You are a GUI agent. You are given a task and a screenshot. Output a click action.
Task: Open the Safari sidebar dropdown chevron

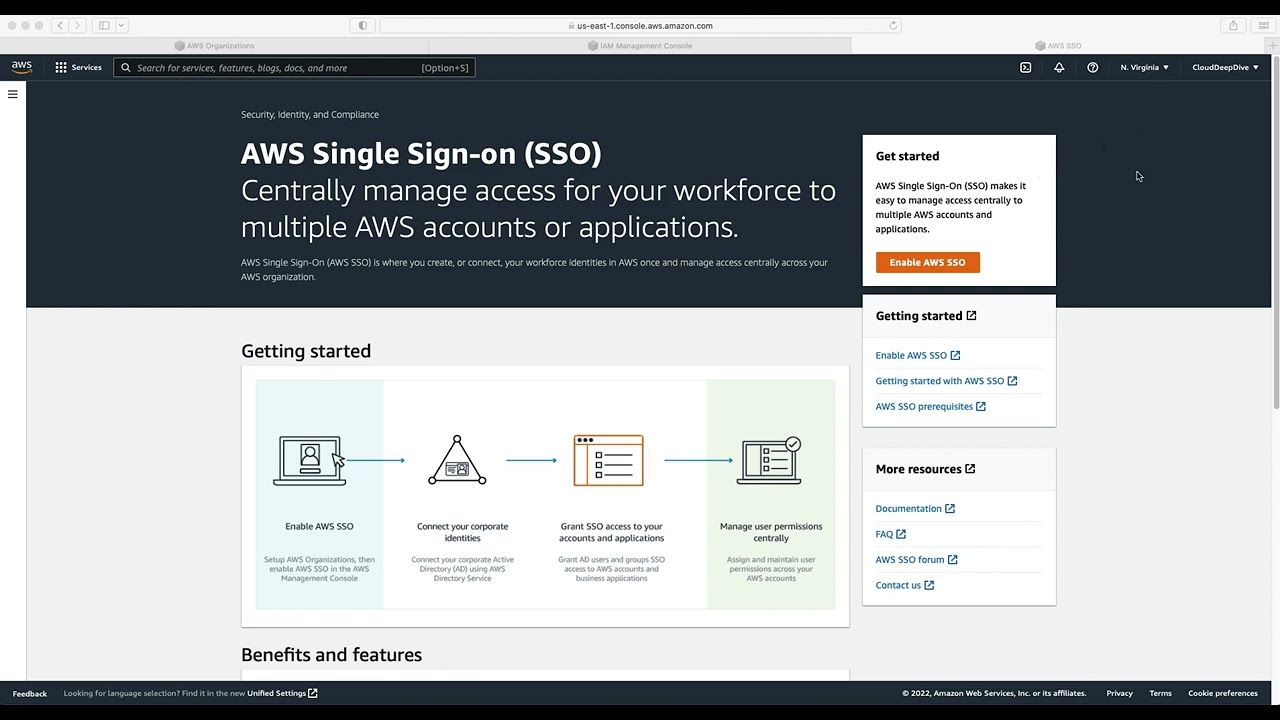tap(122, 25)
